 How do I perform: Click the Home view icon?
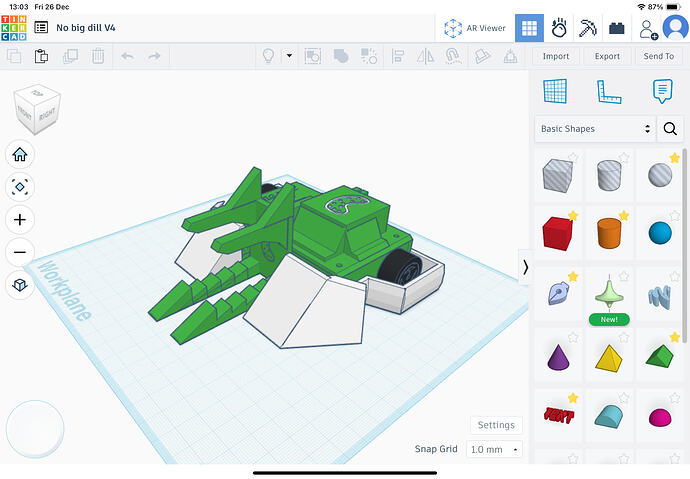pos(20,154)
